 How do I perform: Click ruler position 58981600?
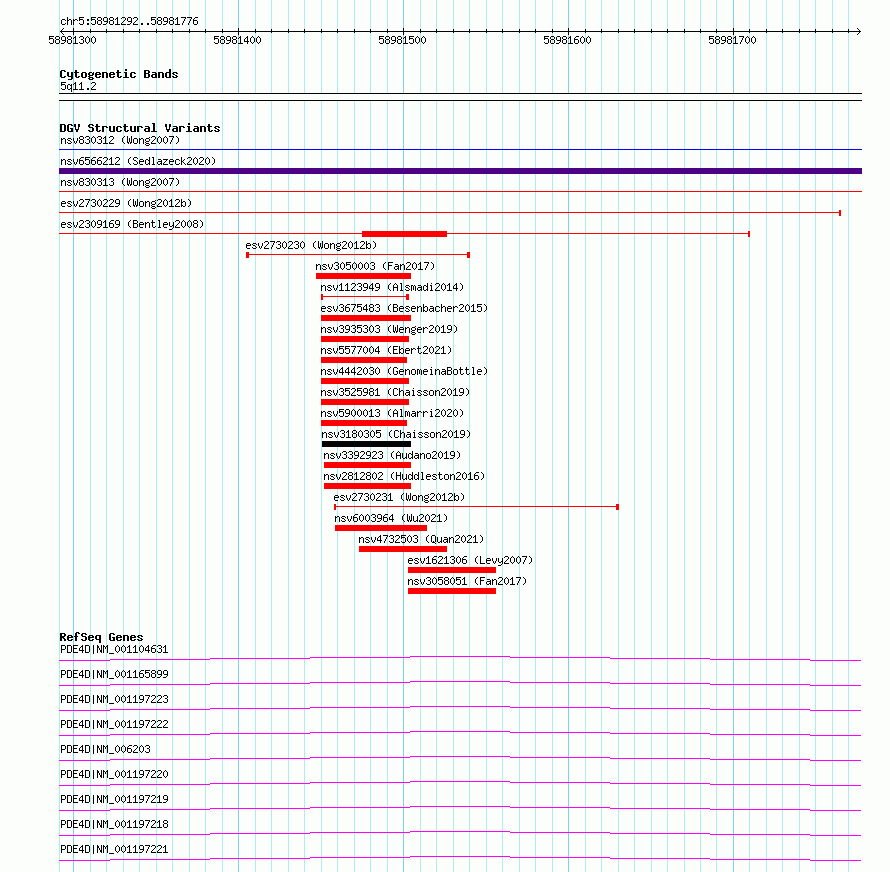567,40
